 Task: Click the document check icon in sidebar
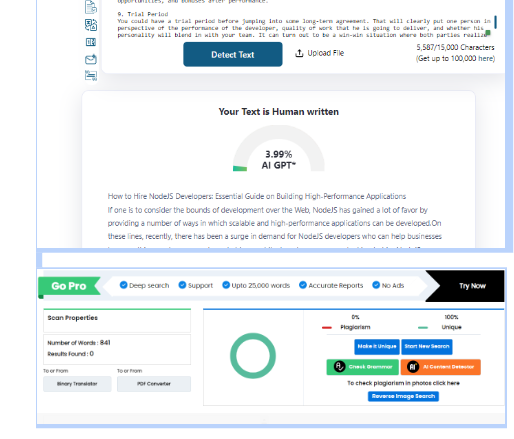(x=91, y=7)
